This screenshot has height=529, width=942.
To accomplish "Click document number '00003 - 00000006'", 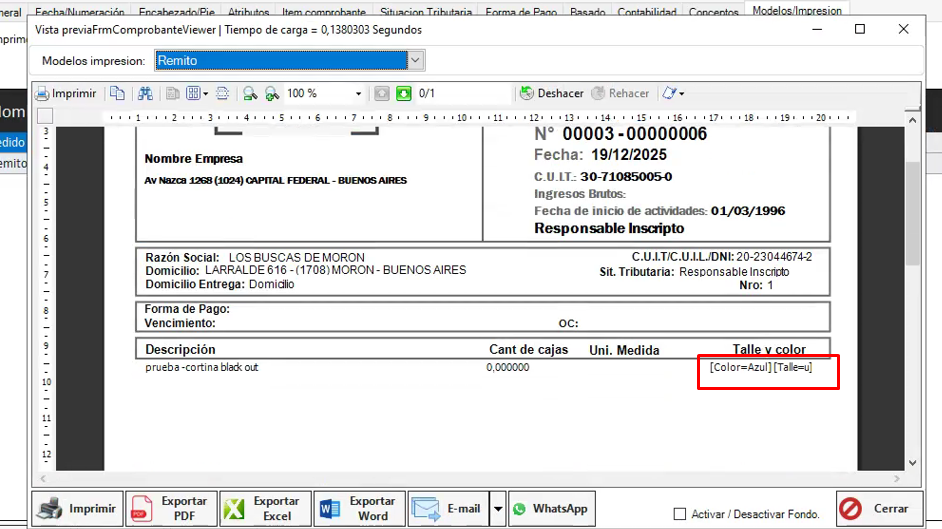I will point(634,134).
